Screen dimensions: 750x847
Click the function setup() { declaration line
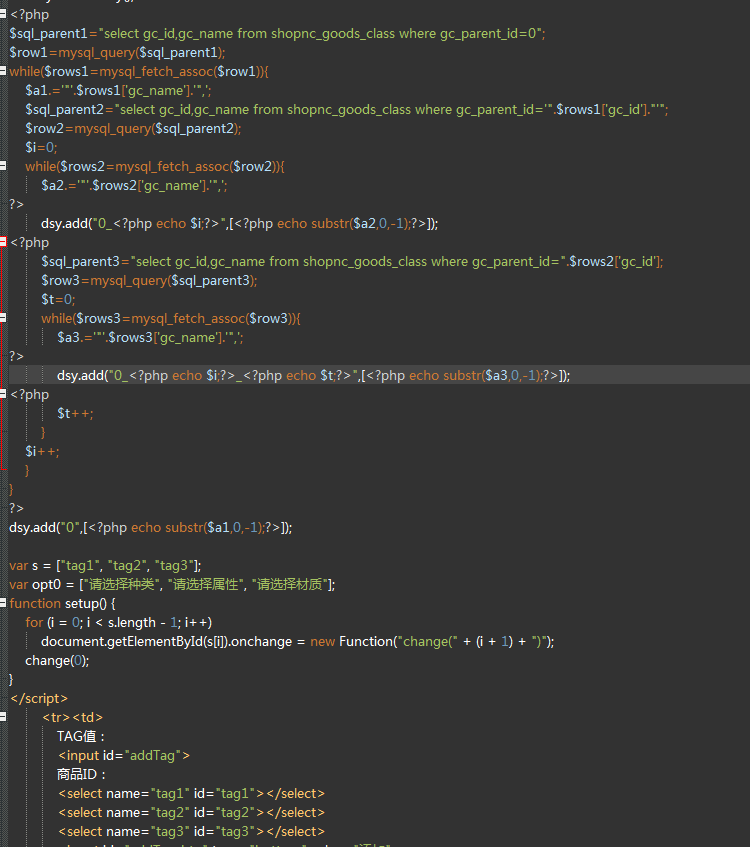[x=62, y=603]
